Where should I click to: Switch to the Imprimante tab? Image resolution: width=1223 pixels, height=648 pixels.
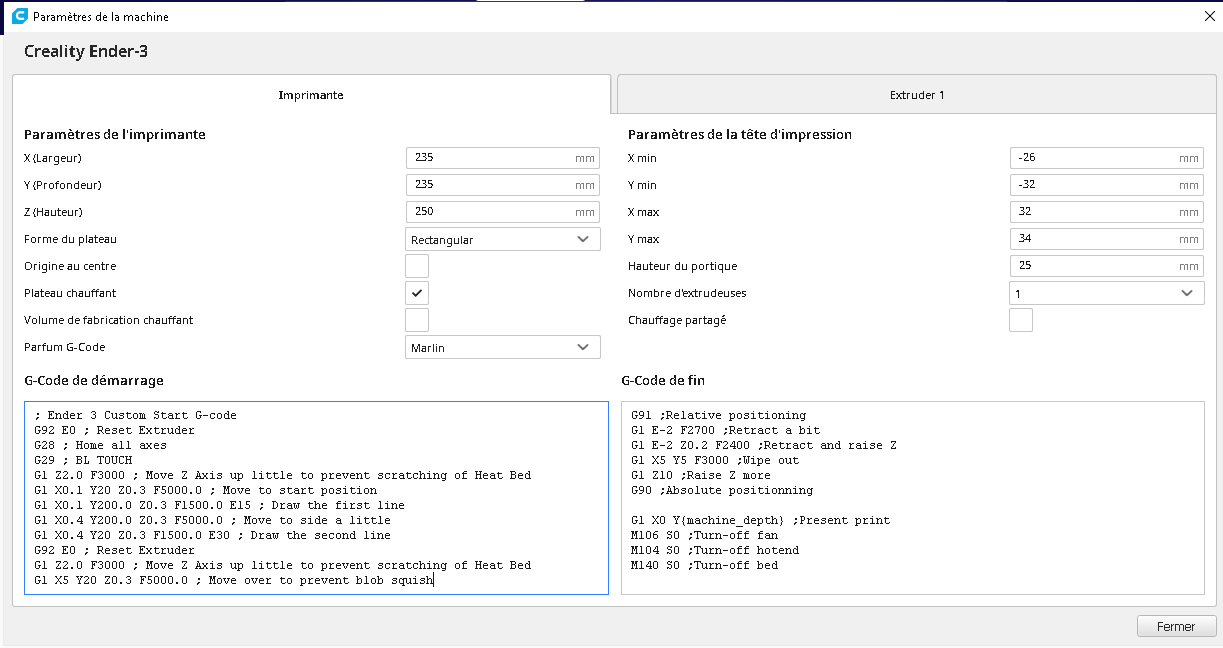[311, 95]
